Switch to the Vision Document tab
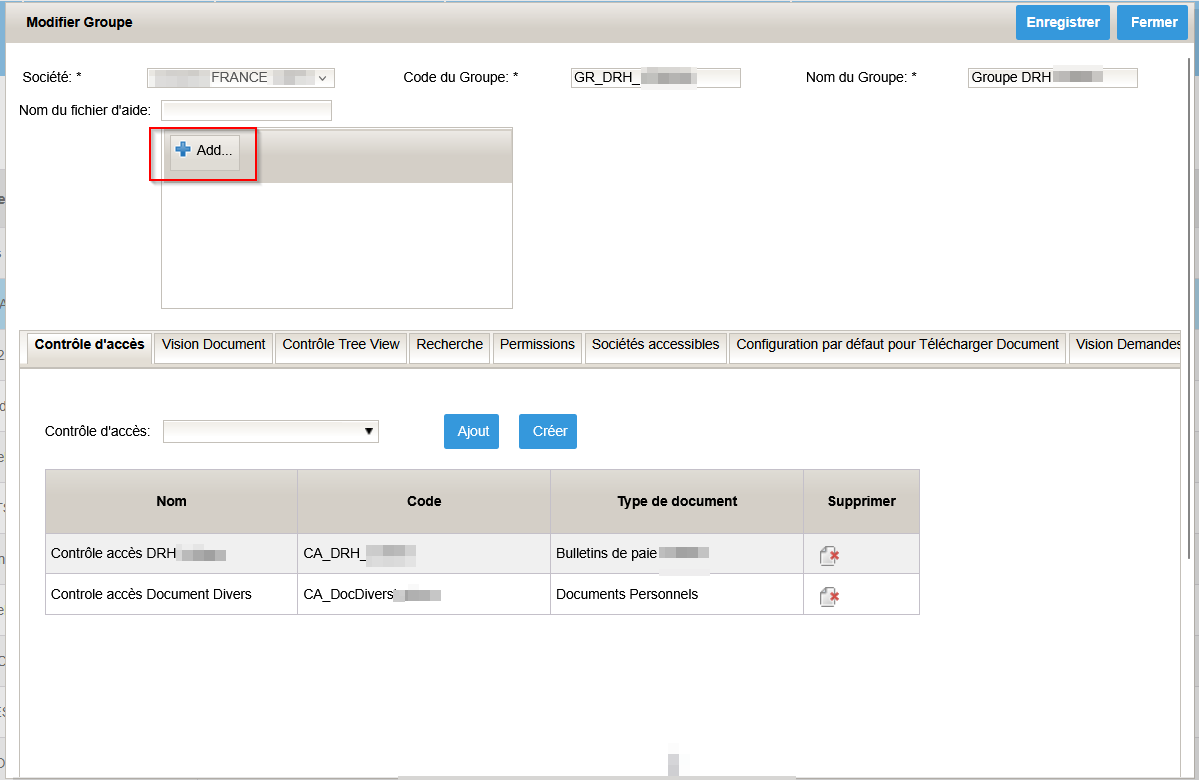 point(213,348)
